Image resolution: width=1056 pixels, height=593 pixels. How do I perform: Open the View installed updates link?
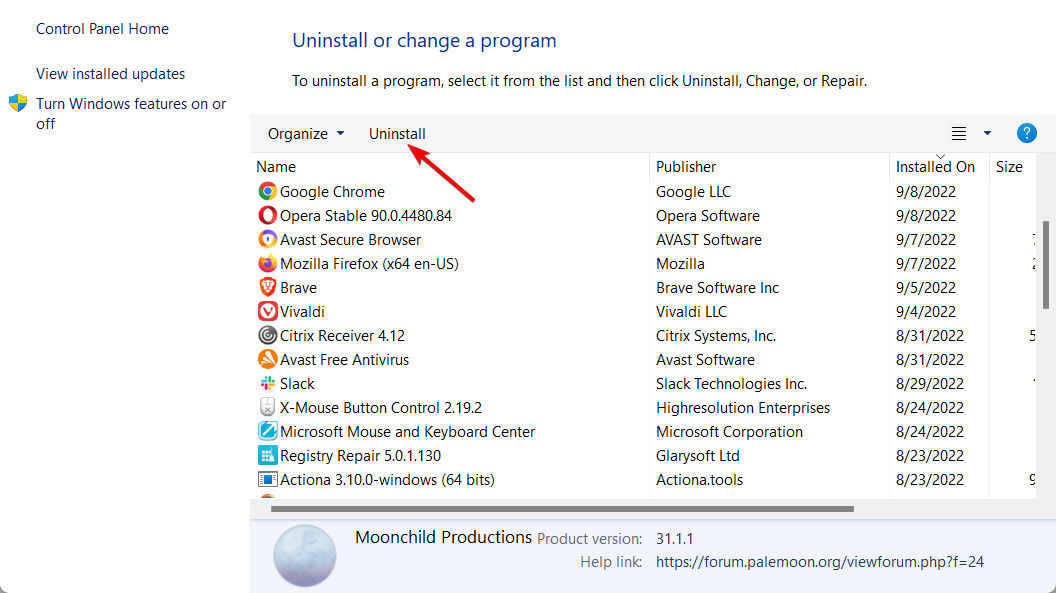pyautogui.click(x=110, y=73)
